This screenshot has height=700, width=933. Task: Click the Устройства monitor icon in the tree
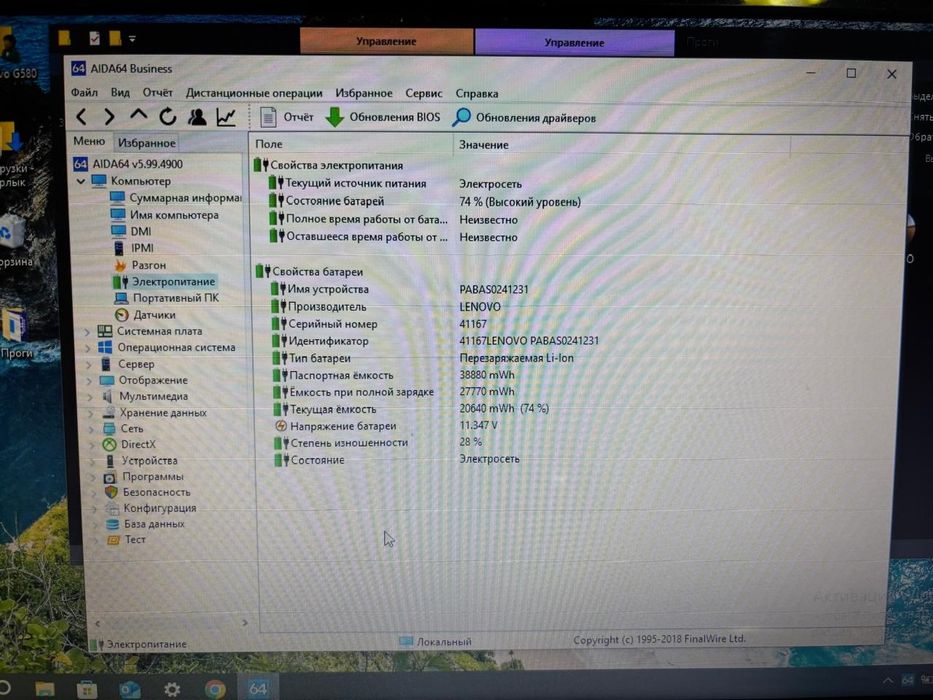[x=109, y=461]
